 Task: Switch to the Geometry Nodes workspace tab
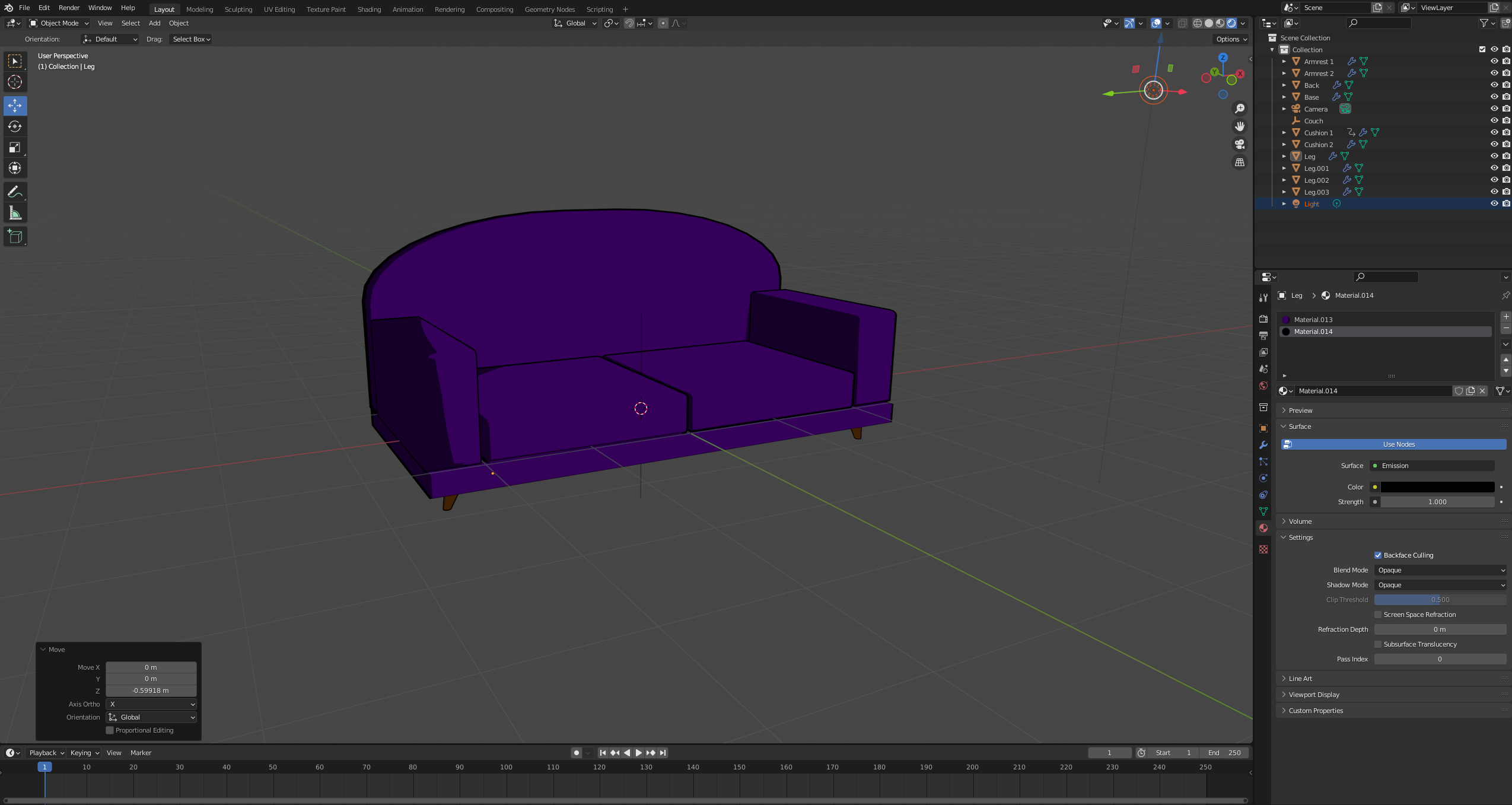pos(550,9)
